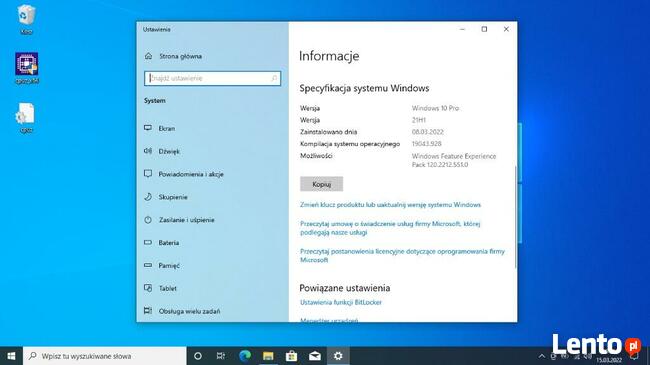Click the Settings gear on taskbar
650x365 pixels.
coord(338,356)
